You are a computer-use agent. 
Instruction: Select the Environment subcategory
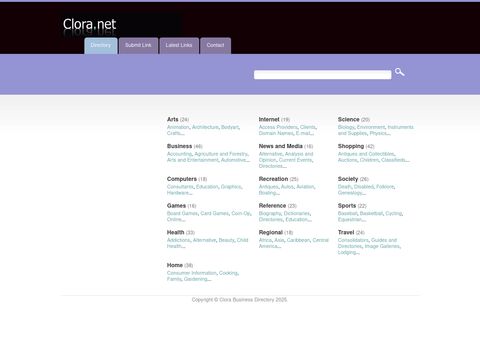[371, 127]
